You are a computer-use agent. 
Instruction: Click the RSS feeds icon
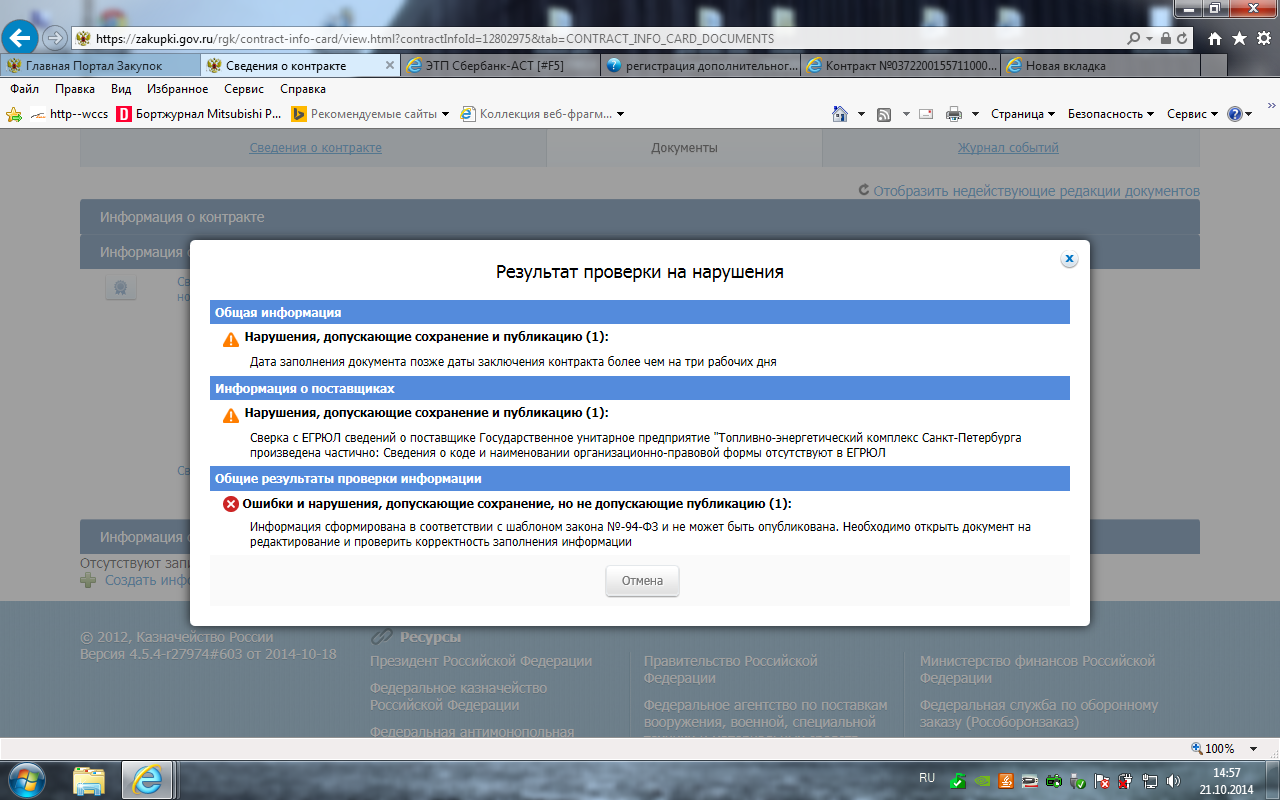tap(884, 114)
